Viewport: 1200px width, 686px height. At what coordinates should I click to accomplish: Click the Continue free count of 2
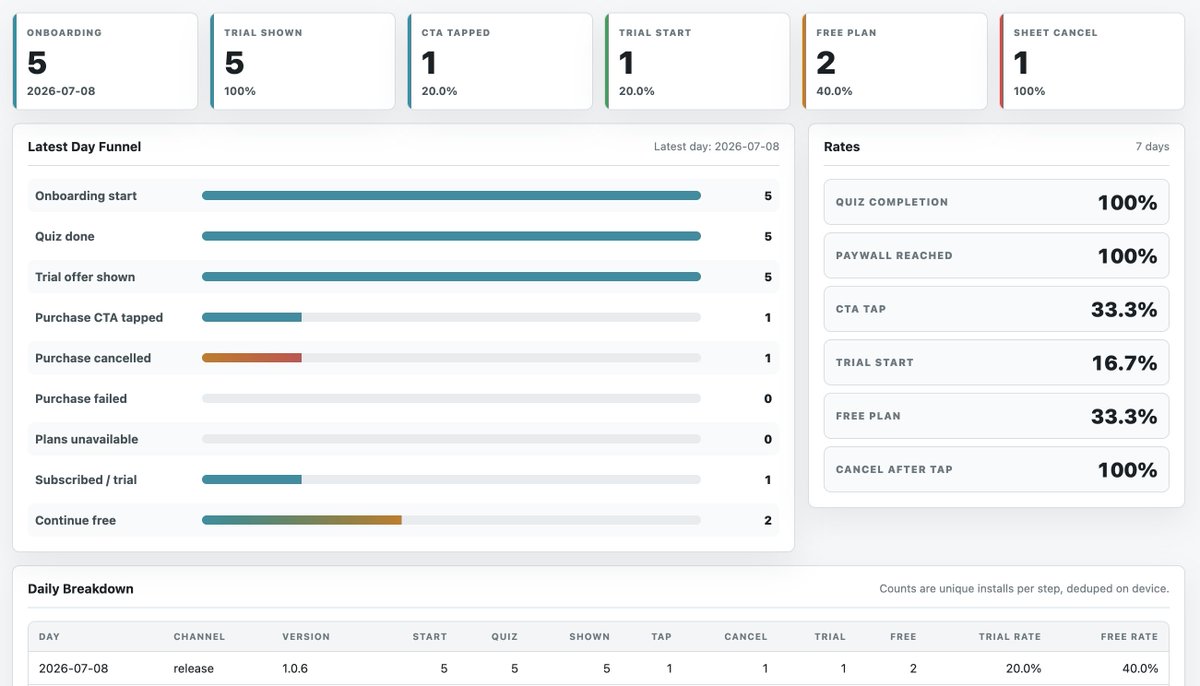pyautogui.click(x=768, y=520)
